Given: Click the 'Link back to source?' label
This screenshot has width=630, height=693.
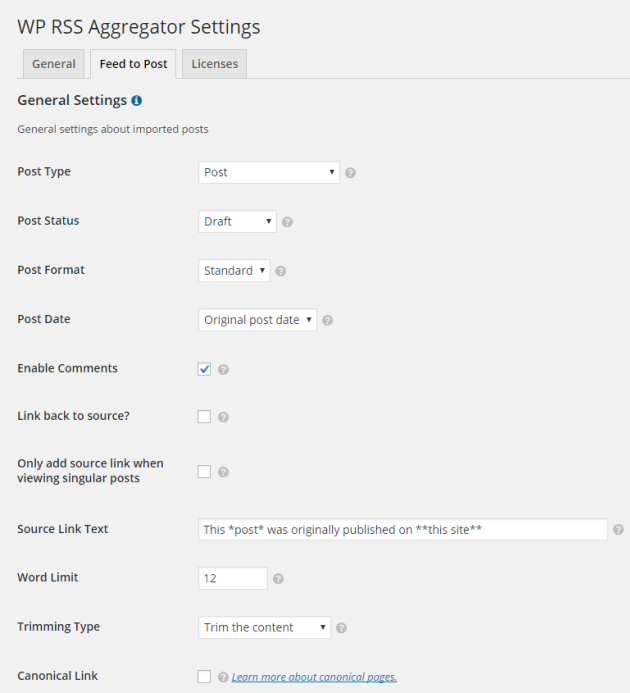Looking at the screenshot, I should click(x=73, y=416).
